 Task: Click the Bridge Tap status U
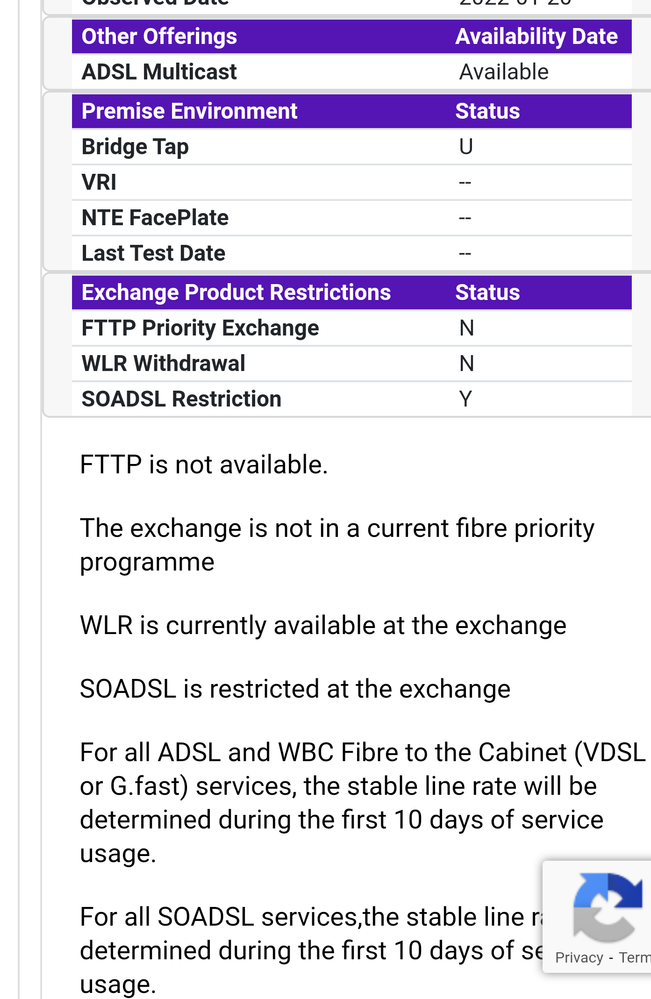pyautogui.click(x=466, y=147)
